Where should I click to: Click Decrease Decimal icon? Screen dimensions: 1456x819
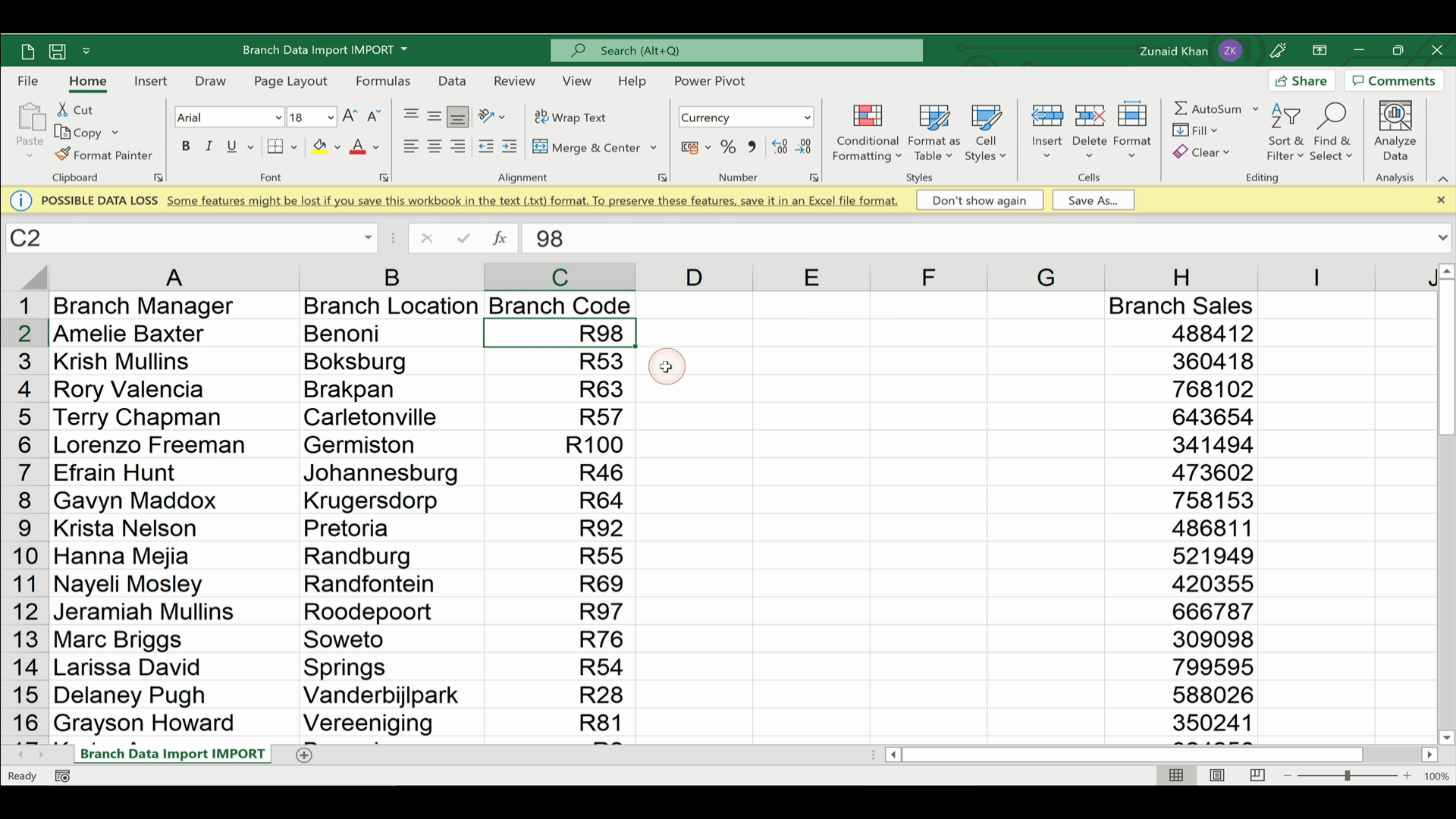pyautogui.click(x=805, y=147)
